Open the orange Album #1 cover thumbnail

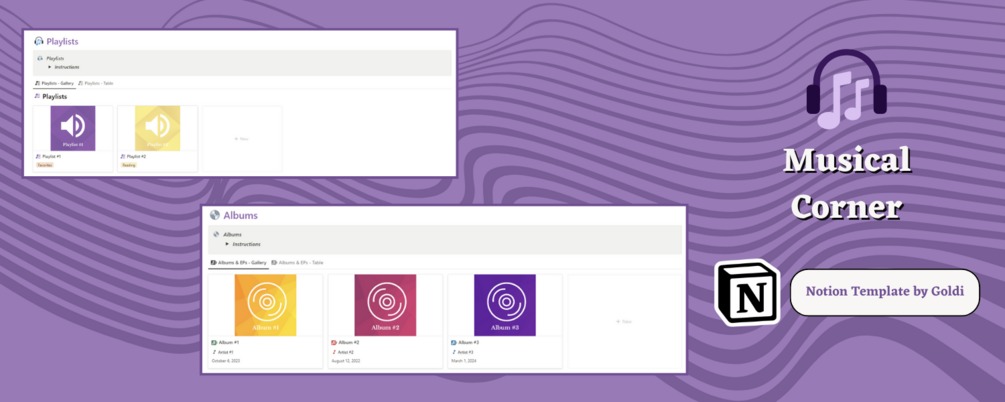coord(265,305)
